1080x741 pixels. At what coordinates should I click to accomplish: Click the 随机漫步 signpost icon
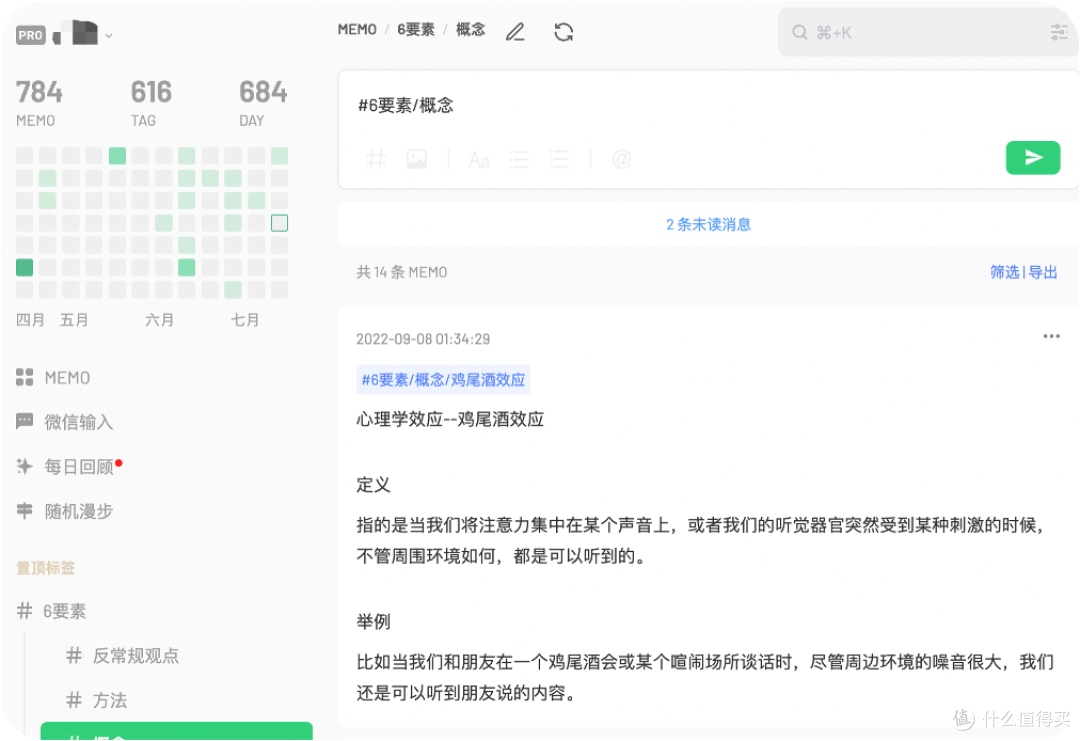[x=24, y=510]
